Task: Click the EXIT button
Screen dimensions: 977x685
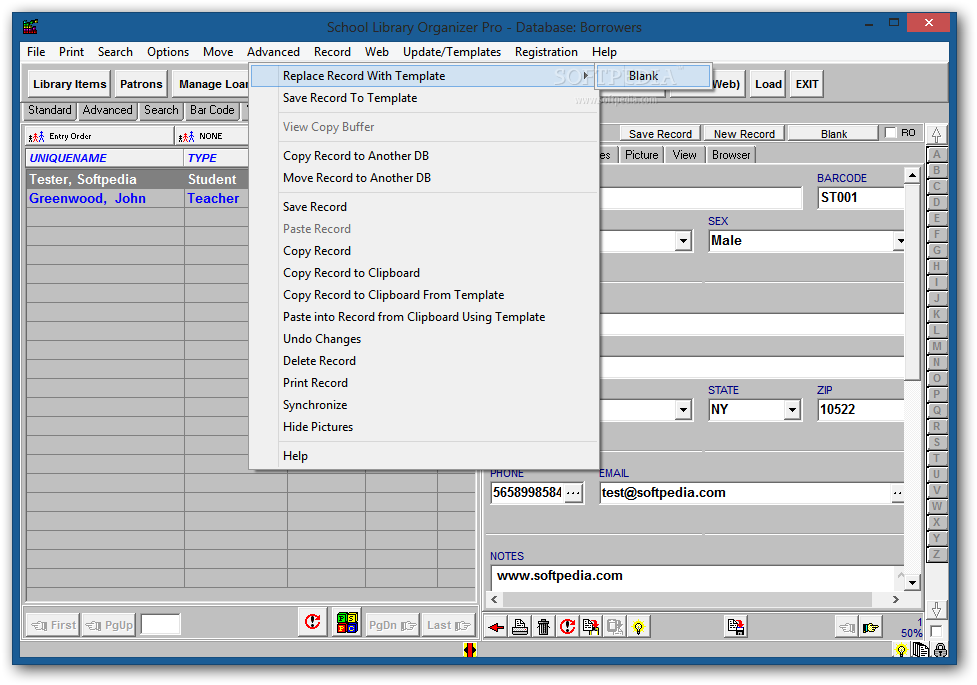Action: pos(807,84)
